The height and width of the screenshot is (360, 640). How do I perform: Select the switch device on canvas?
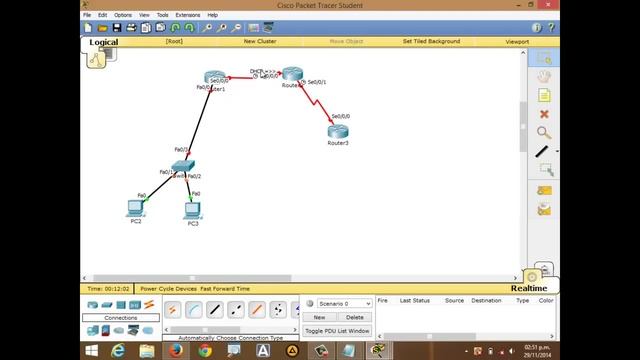point(183,166)
